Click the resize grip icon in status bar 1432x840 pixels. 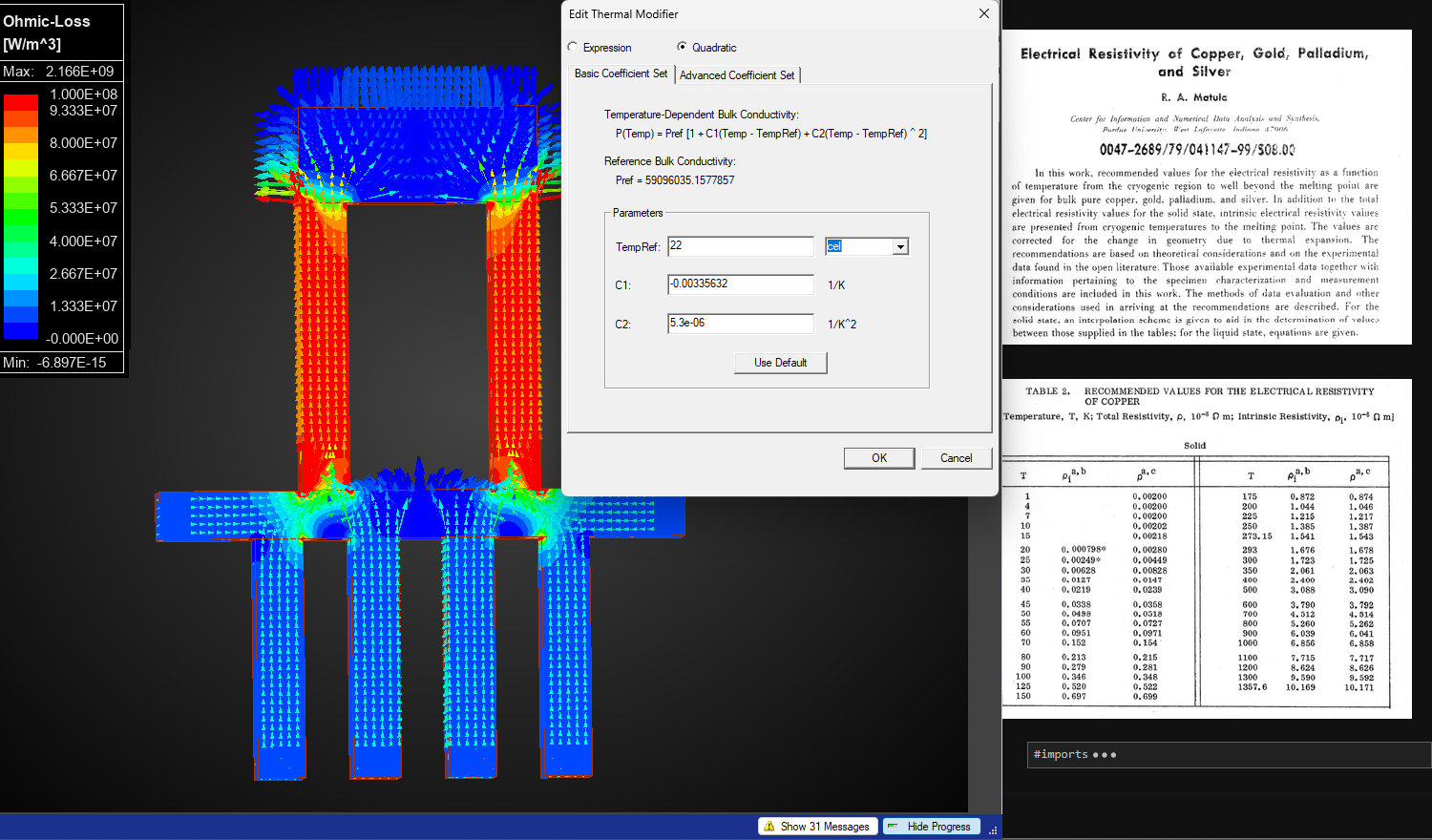(x=994, y=829)
